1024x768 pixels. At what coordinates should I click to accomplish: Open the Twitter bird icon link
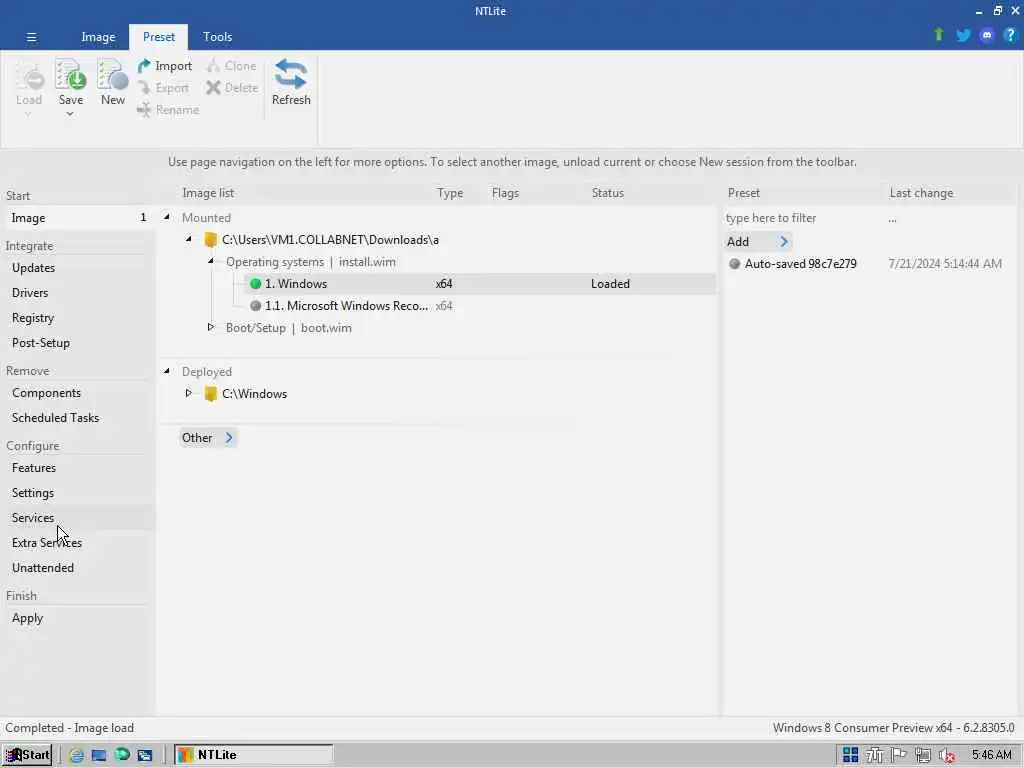coord(963,35)
